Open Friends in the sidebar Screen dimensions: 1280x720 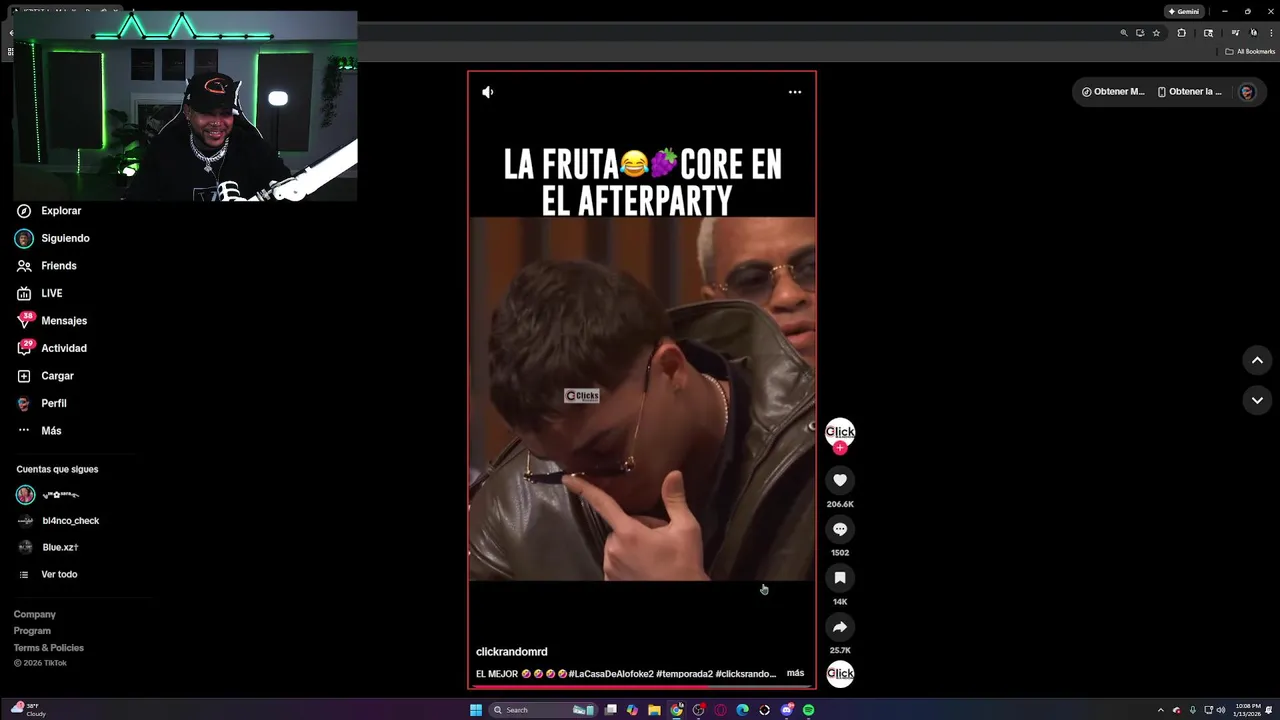coord(59,266)
